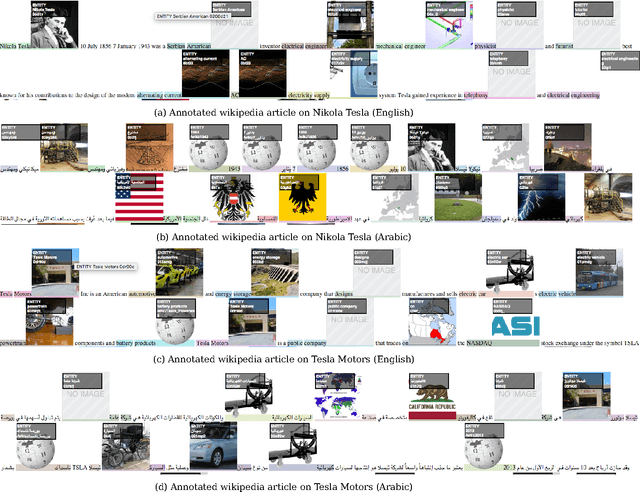The height and width of the screenshot is (492, 640).
Task: Click the Wikipedia globe above '1856'
Action: tap(316, 147)
